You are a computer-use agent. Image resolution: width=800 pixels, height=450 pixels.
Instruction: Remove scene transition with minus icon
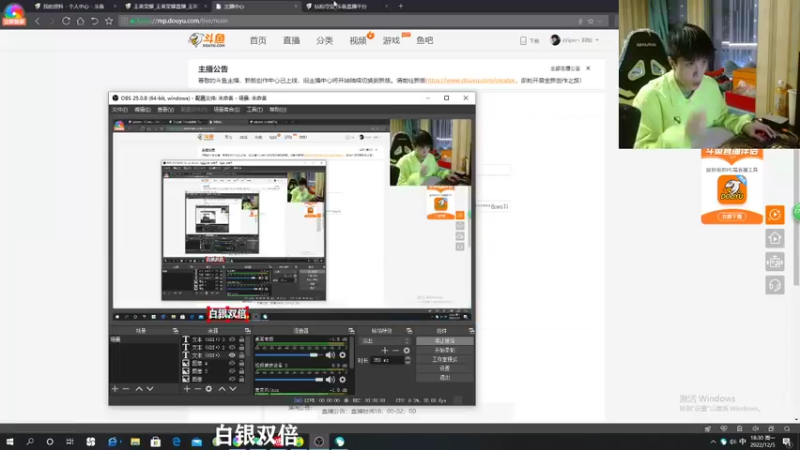tap(395, 351)
